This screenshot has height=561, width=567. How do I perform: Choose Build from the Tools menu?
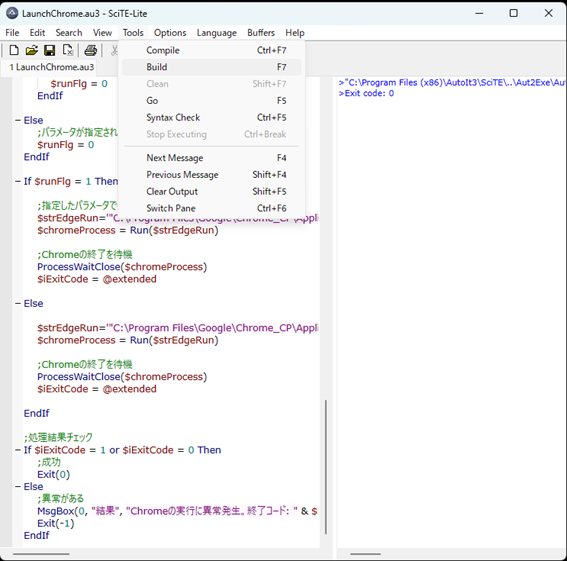[x=212, y=67]
